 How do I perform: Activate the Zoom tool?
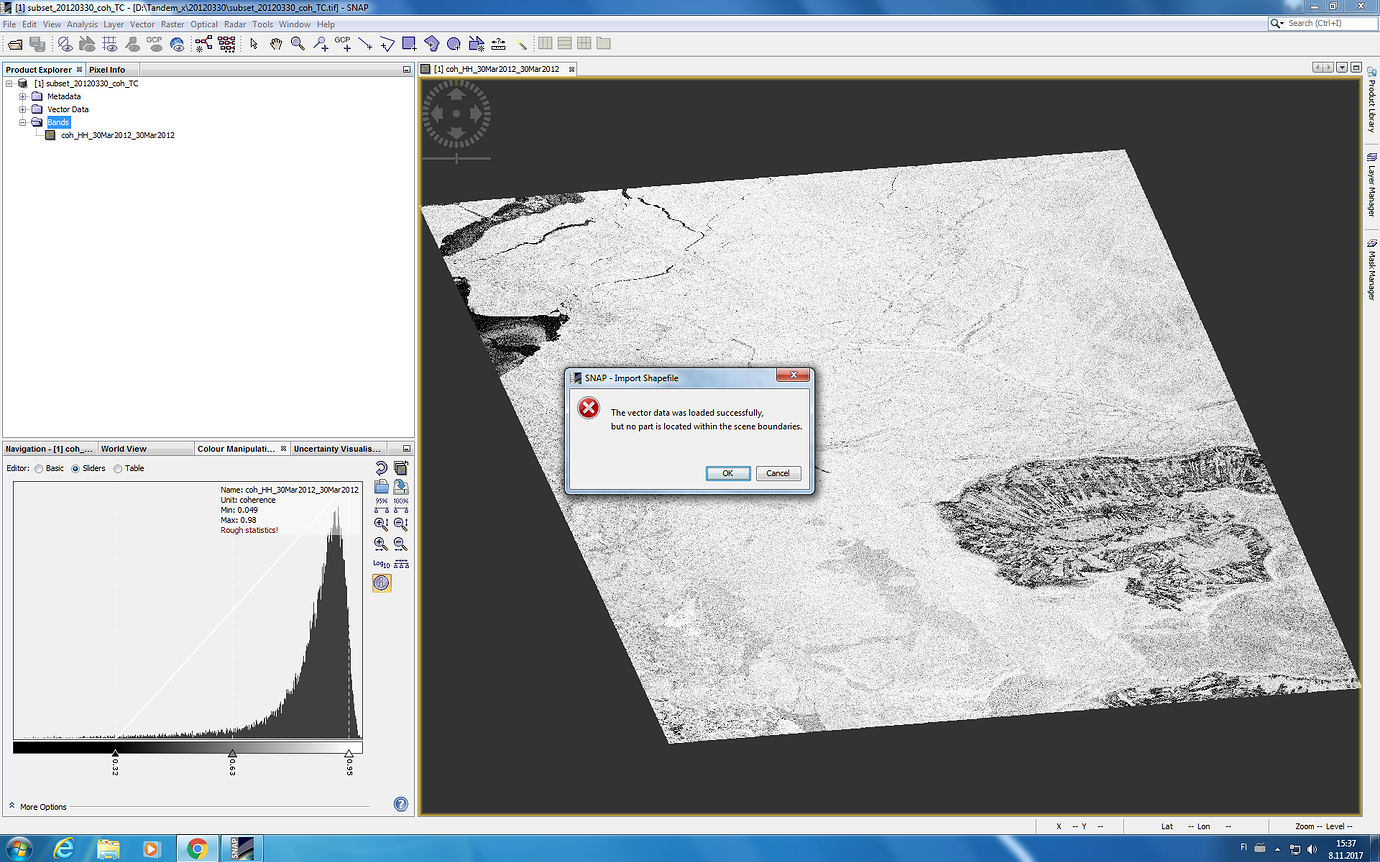[x=297, y=44]
